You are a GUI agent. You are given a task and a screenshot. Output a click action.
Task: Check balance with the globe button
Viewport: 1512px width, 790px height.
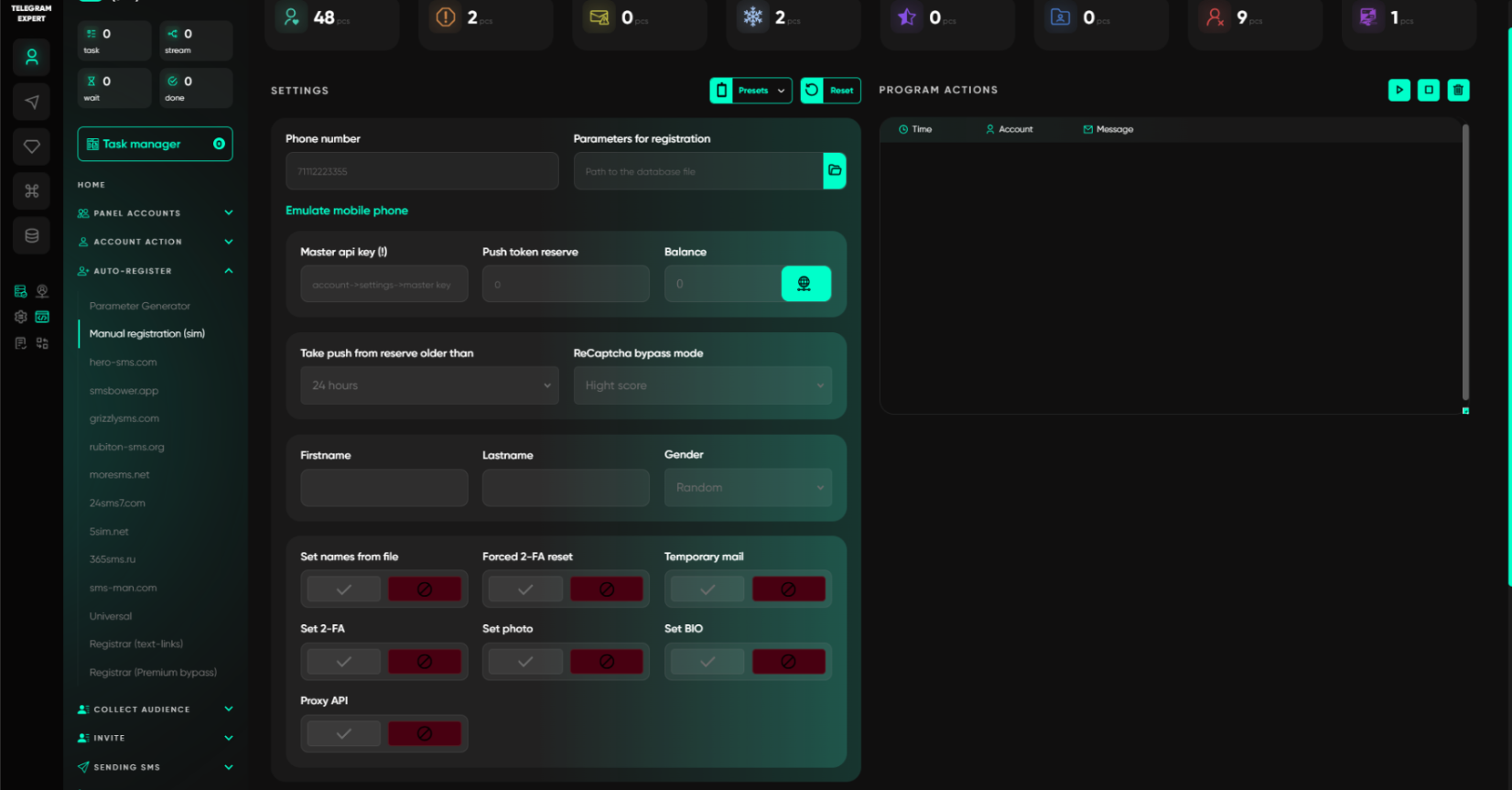click(805, 284)
